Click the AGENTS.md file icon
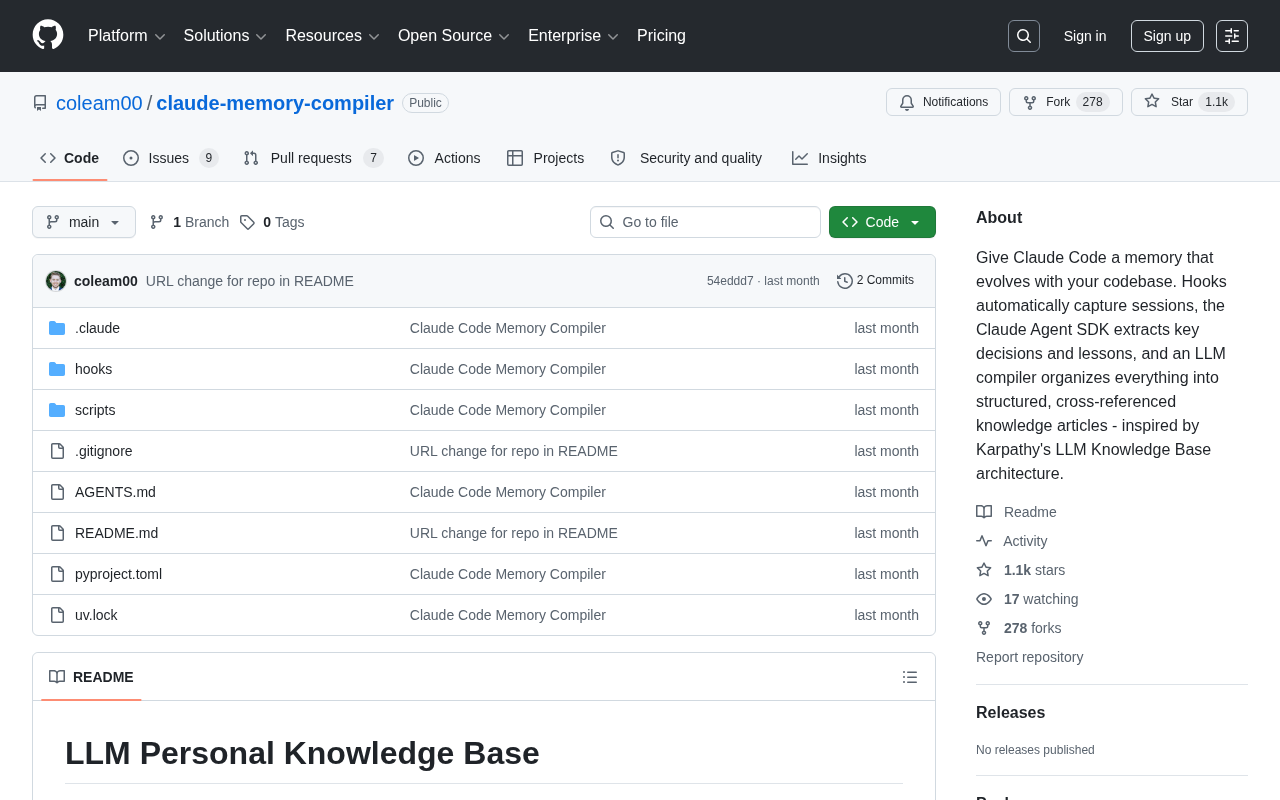Viewport: 1280px width, 800px height. 57,492
